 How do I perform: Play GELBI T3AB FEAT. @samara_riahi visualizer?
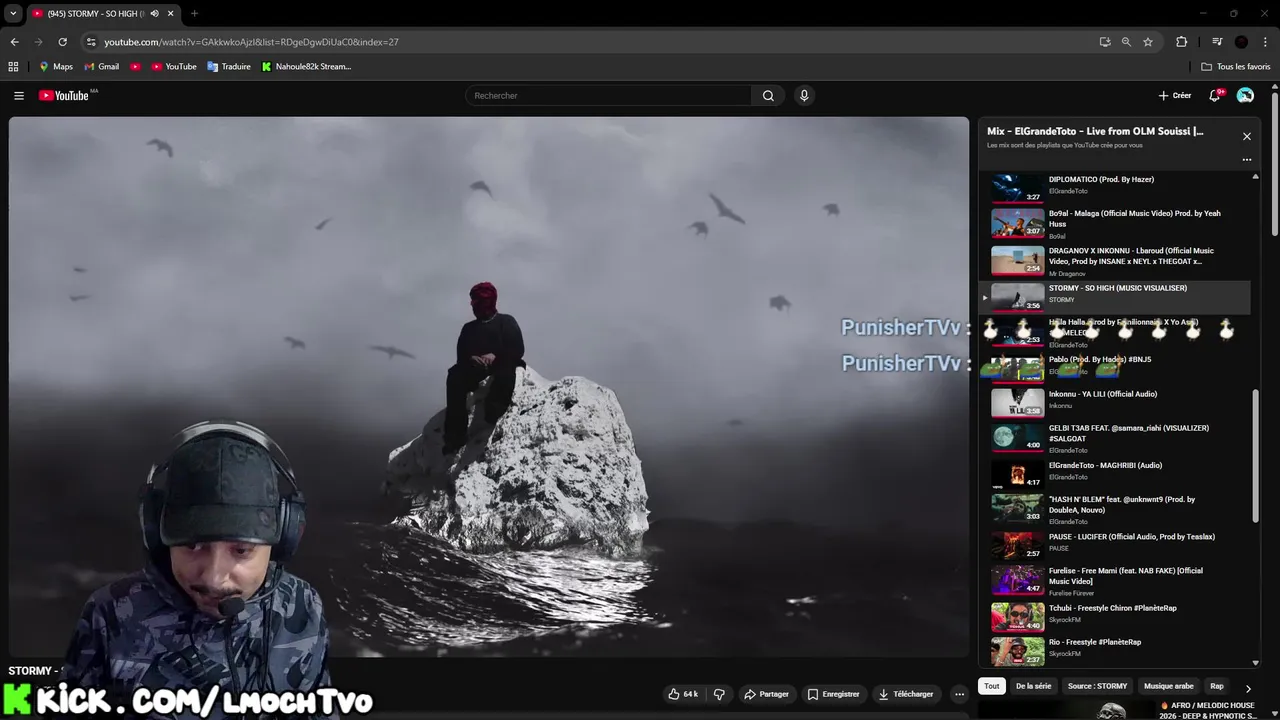(x=1114, y=438)
